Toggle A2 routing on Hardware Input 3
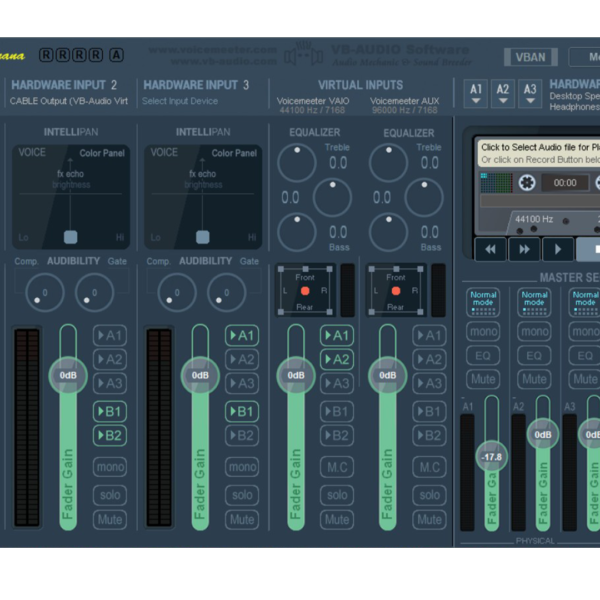This screenshot has height=600, width=600. tap(242, 359)
